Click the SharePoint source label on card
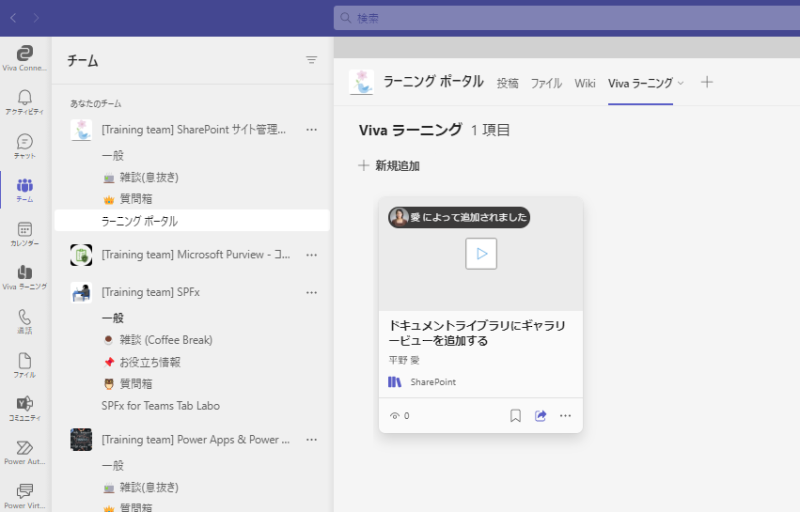Viewport: 800px width, 512px height. pyautogui.click(x=433, y=382)
